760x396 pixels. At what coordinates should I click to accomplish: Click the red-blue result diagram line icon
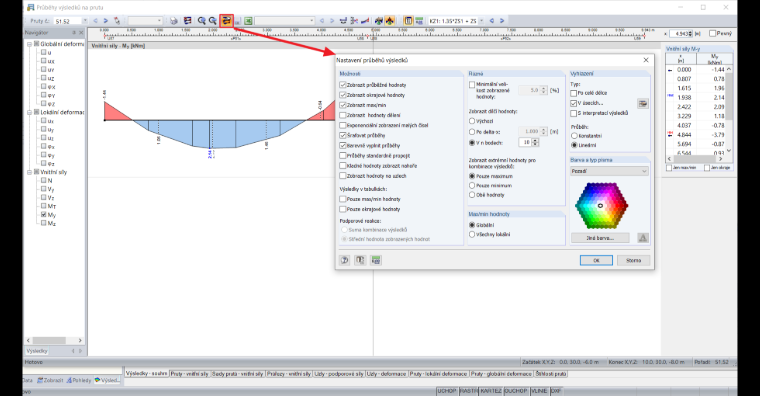[x=365, y=21]
